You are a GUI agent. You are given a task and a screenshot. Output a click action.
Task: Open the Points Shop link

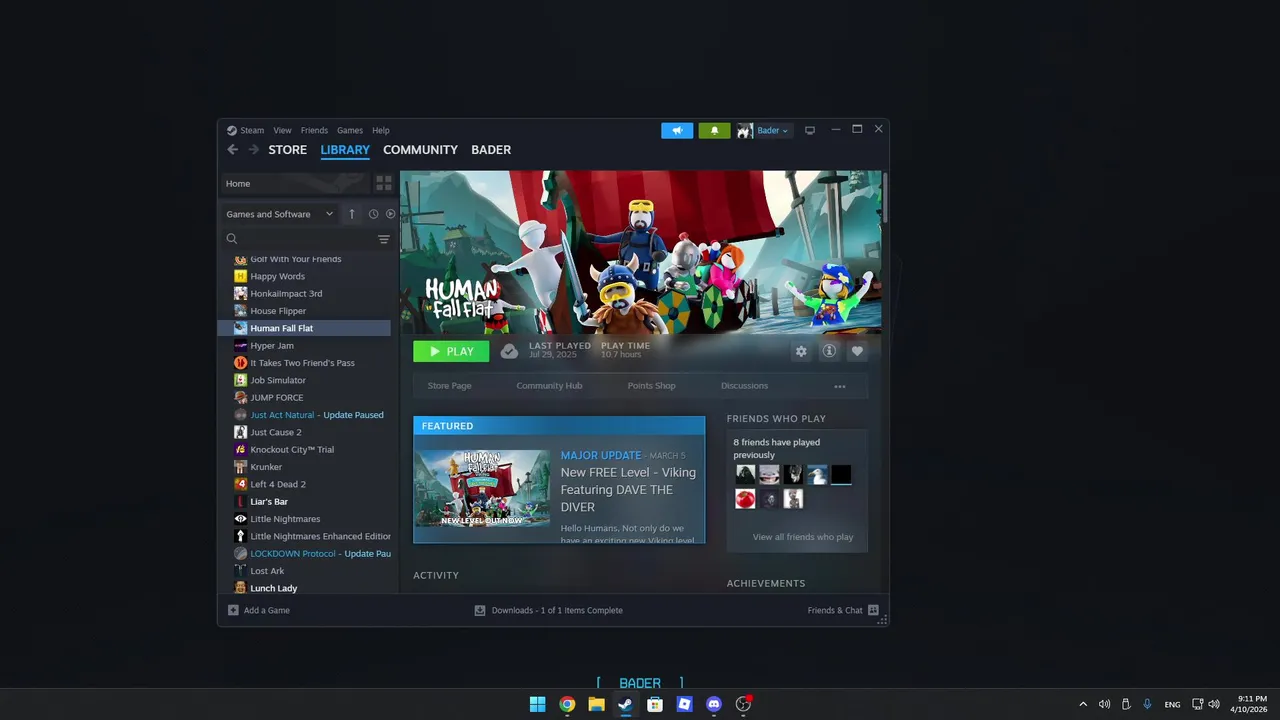point(651,386)
